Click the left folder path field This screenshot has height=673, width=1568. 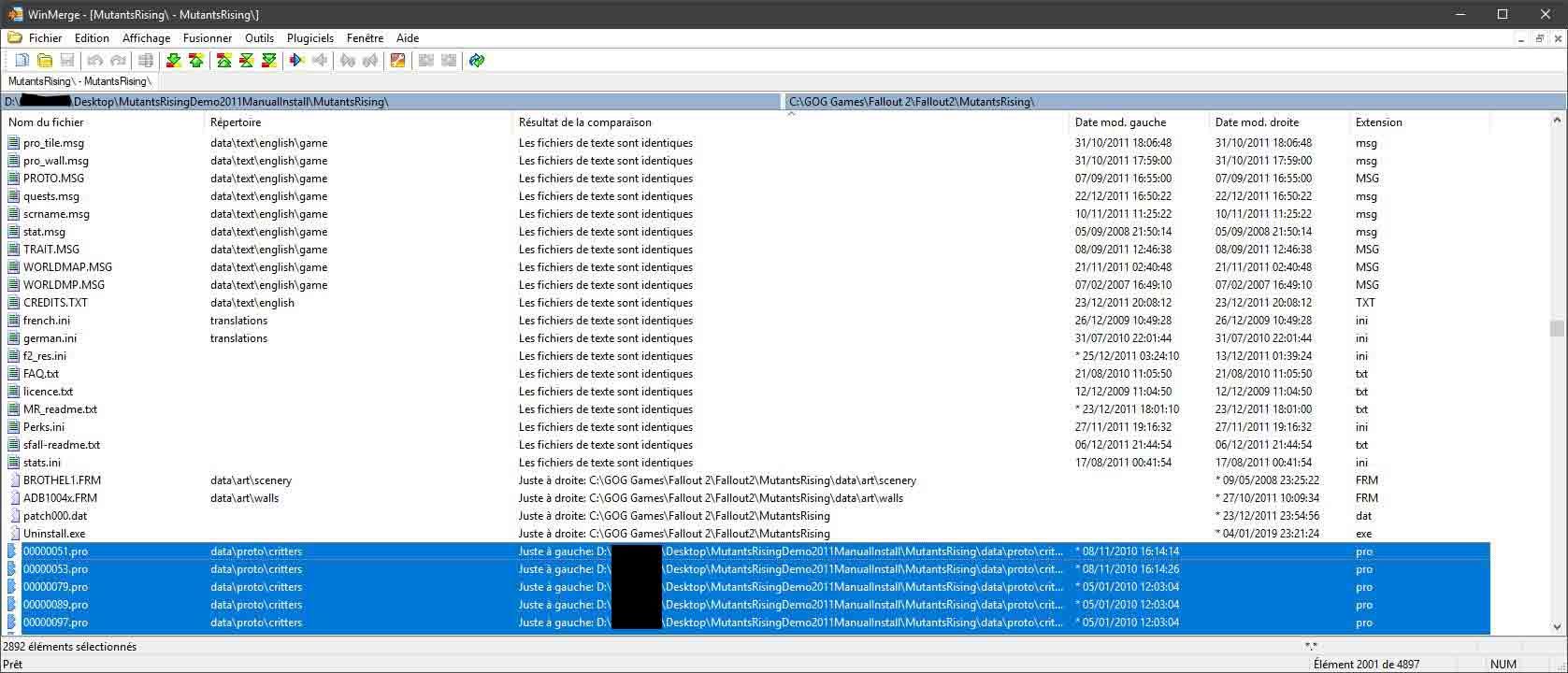click(393, 102)
